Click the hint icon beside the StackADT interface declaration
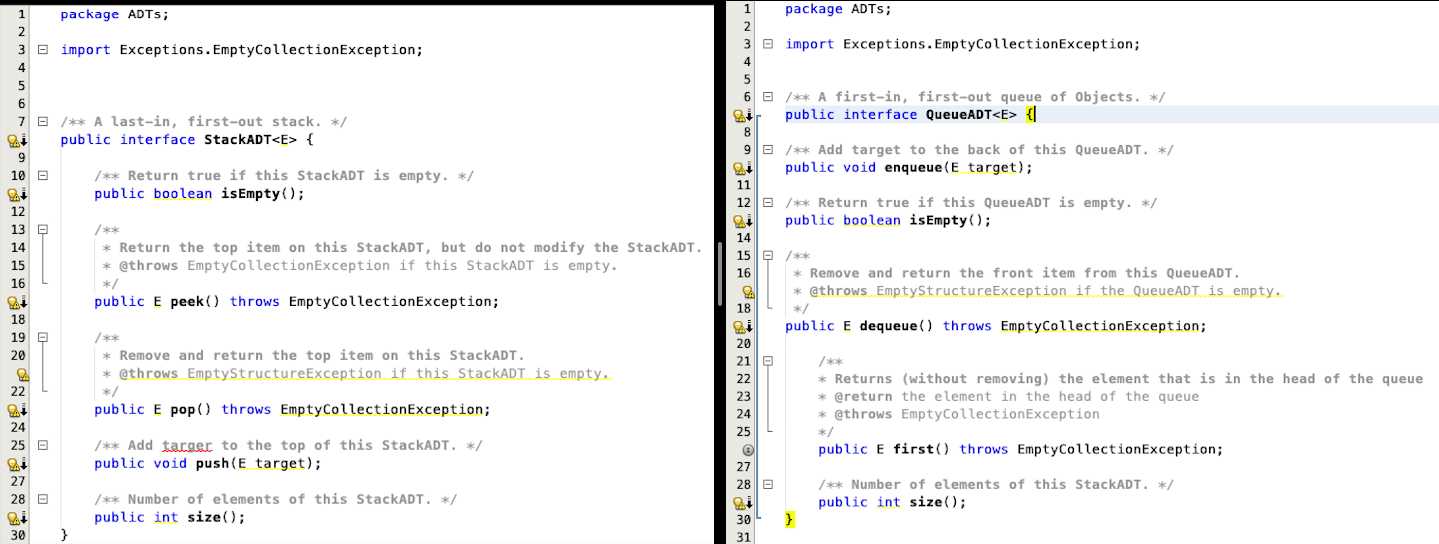The height and width of the screenshot is (544, 1439). (x=17, y=140)
